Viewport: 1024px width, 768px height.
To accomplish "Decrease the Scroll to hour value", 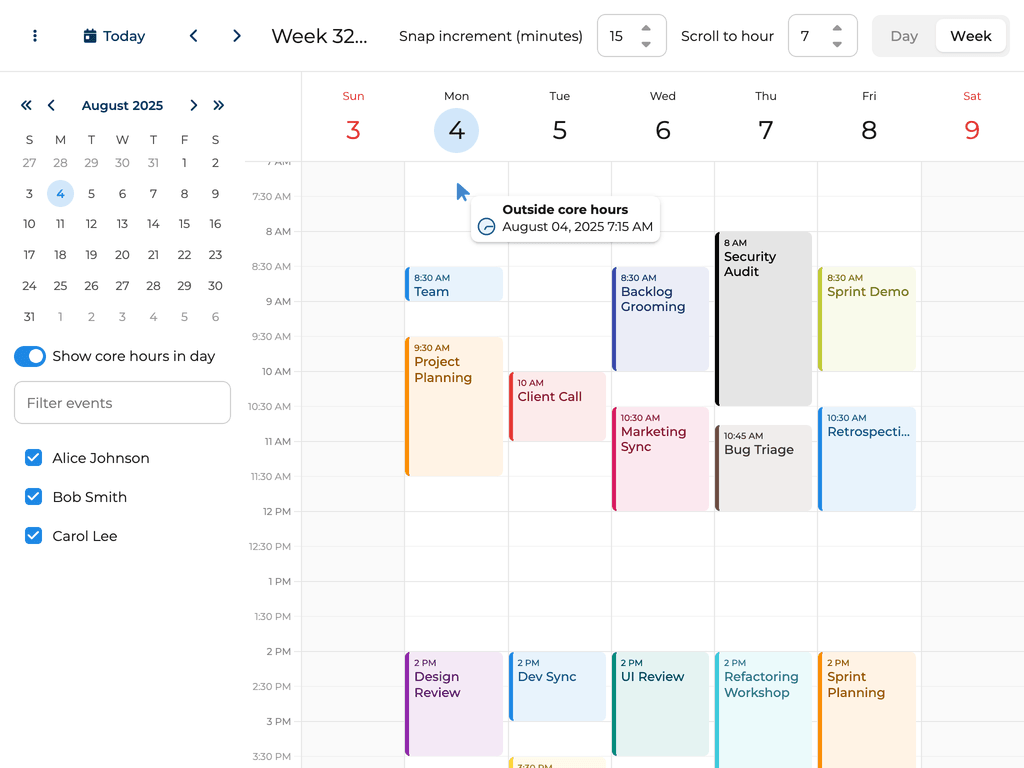I will click(838, 44).
